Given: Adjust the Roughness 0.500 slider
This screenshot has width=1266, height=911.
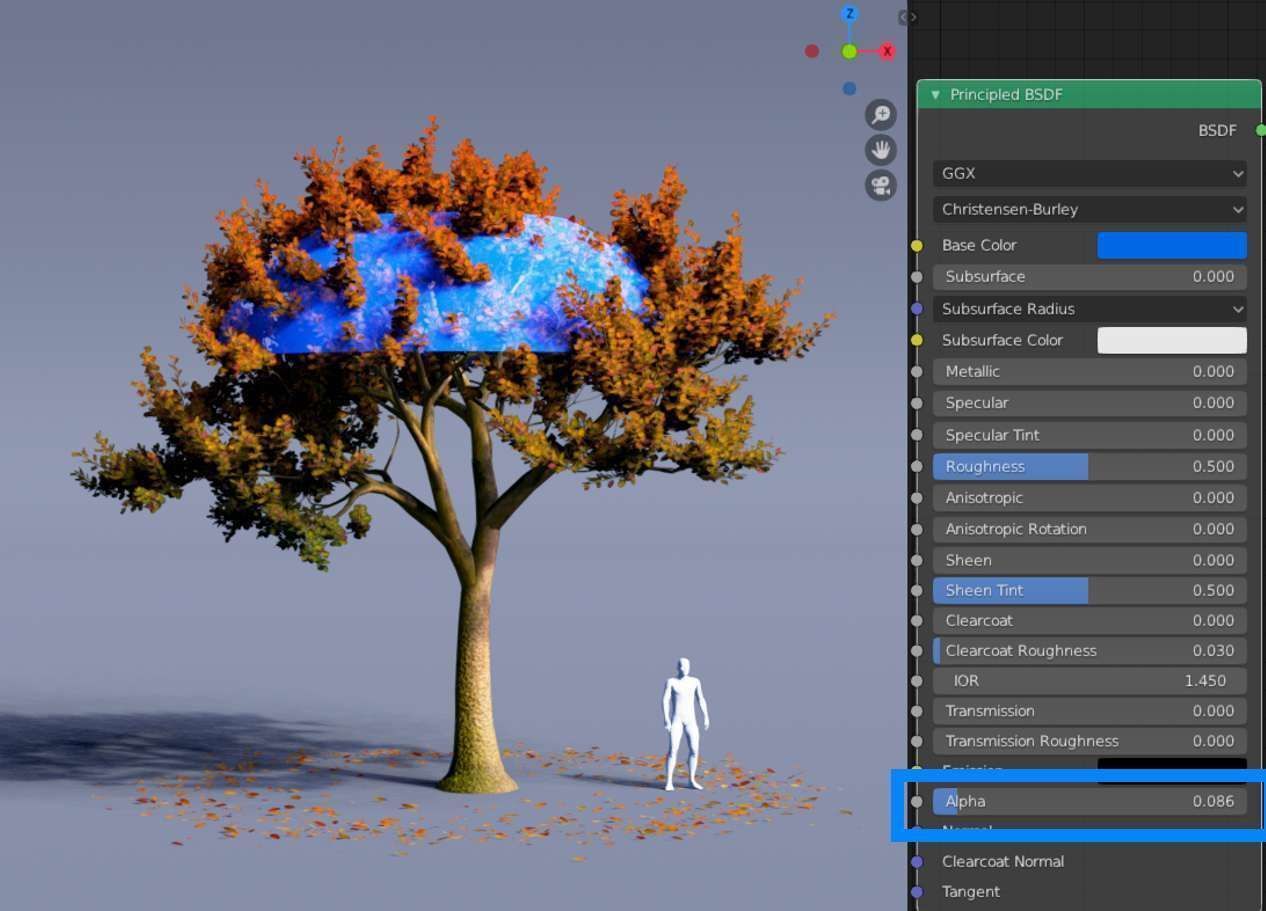Looking at the screenshot, I should pyautogui.click(x=1090, y=466).
